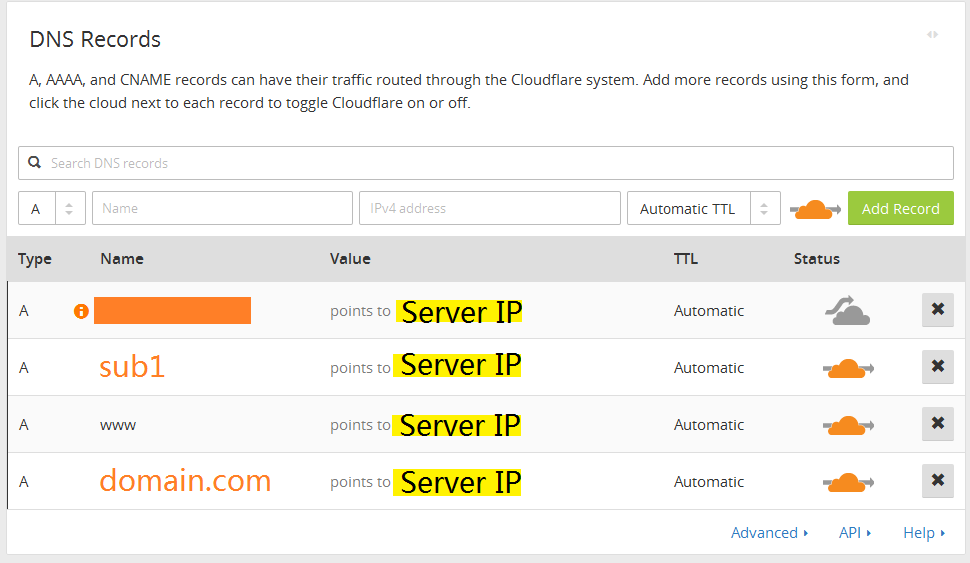Open the Help menu link
The height and width of the screenshot is (563, 970).
924,533
